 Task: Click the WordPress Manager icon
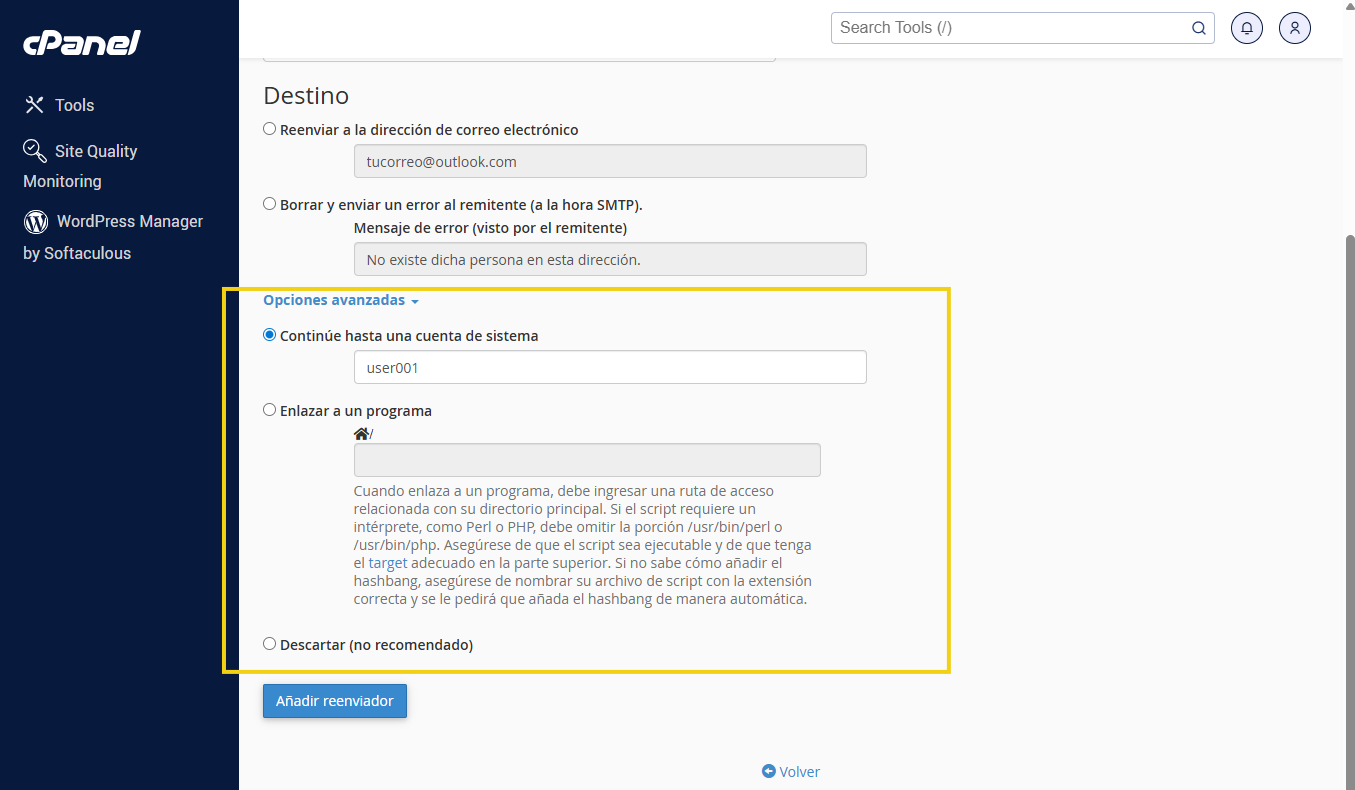[x=36, y=222]
